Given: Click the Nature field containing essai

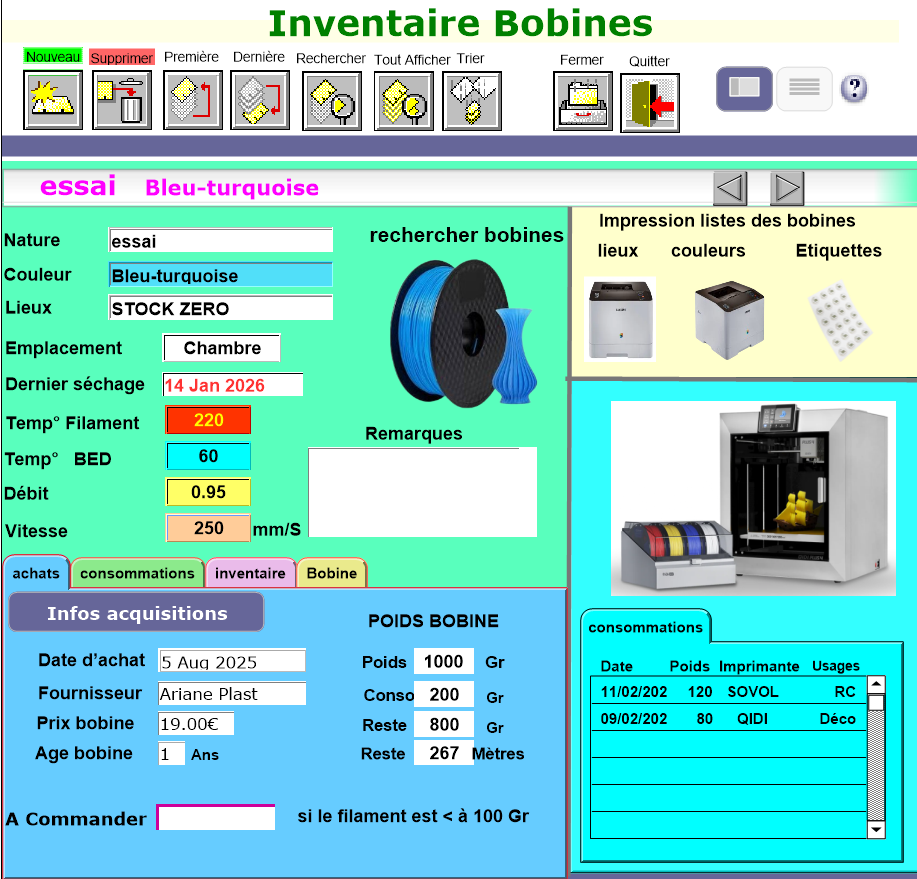Looking at the screenshot, I should point(221,240).
